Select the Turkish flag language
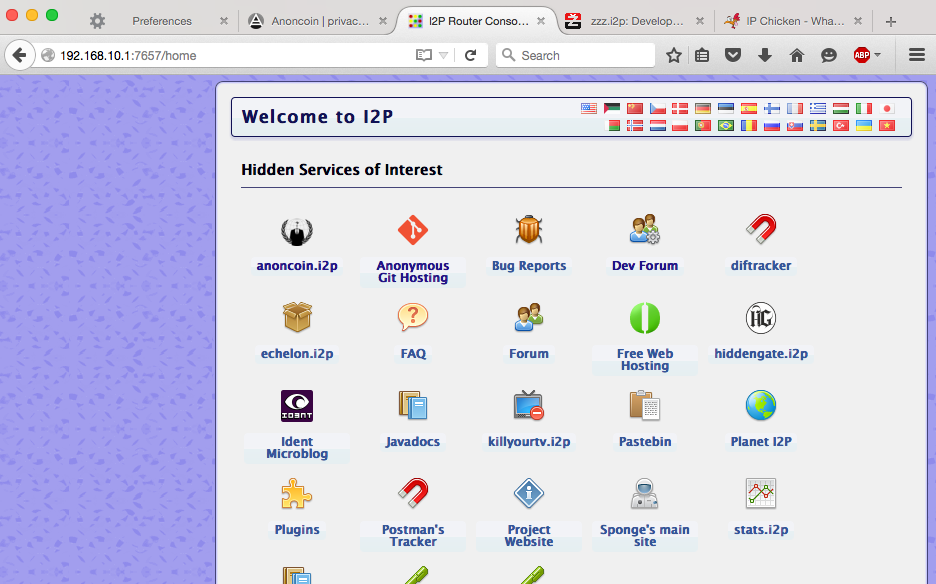Viewport: 936px width, 584px height. tap(841, 125)
